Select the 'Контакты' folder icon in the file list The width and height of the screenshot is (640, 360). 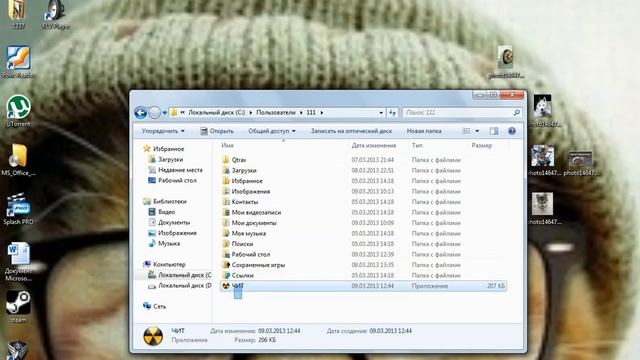pyautogui.click(x=226, y=202)
